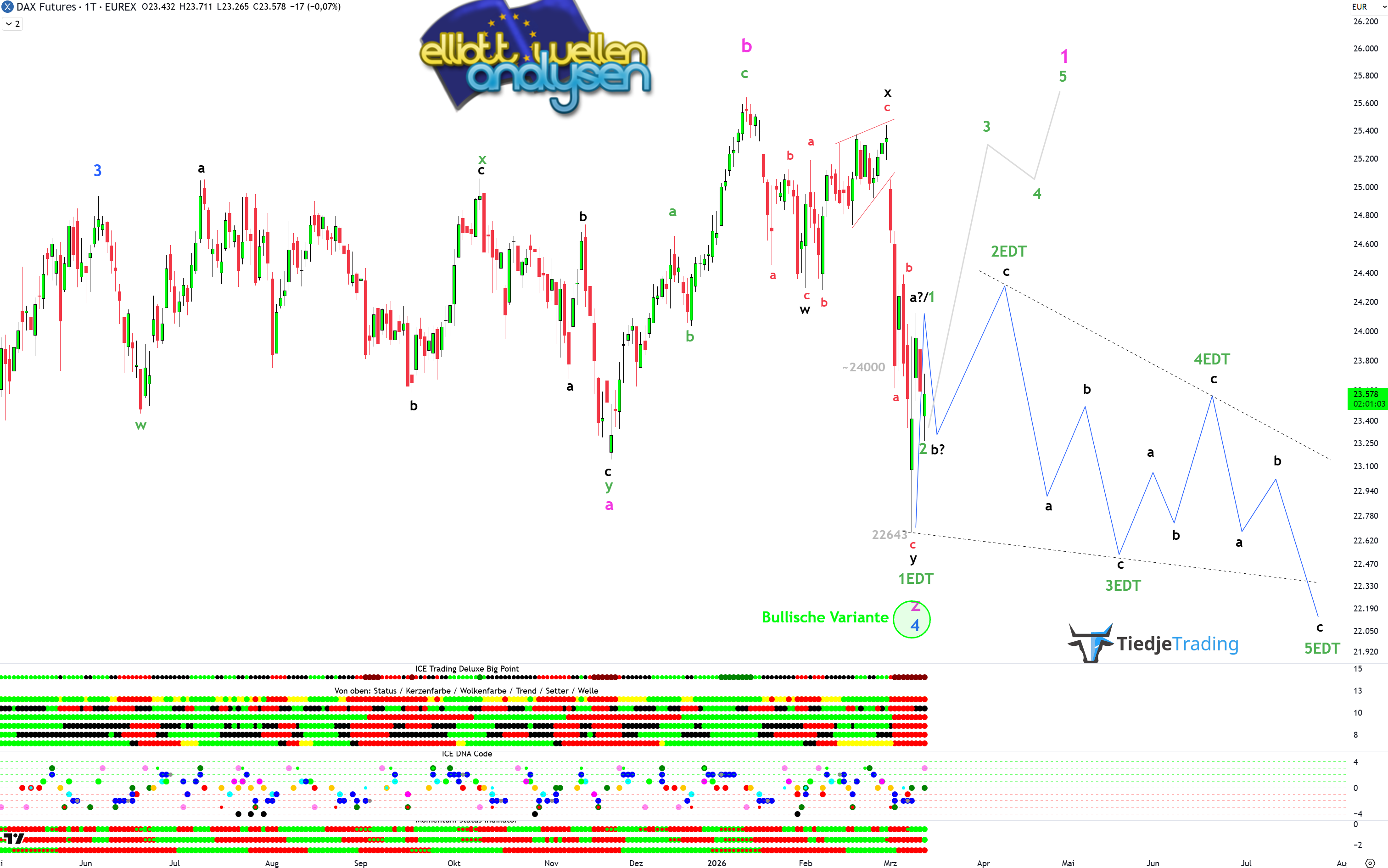Click the 2026 label on time axis
Image resolution: width=1388 pixels, height=868 pixels.
tap(716, 863)
